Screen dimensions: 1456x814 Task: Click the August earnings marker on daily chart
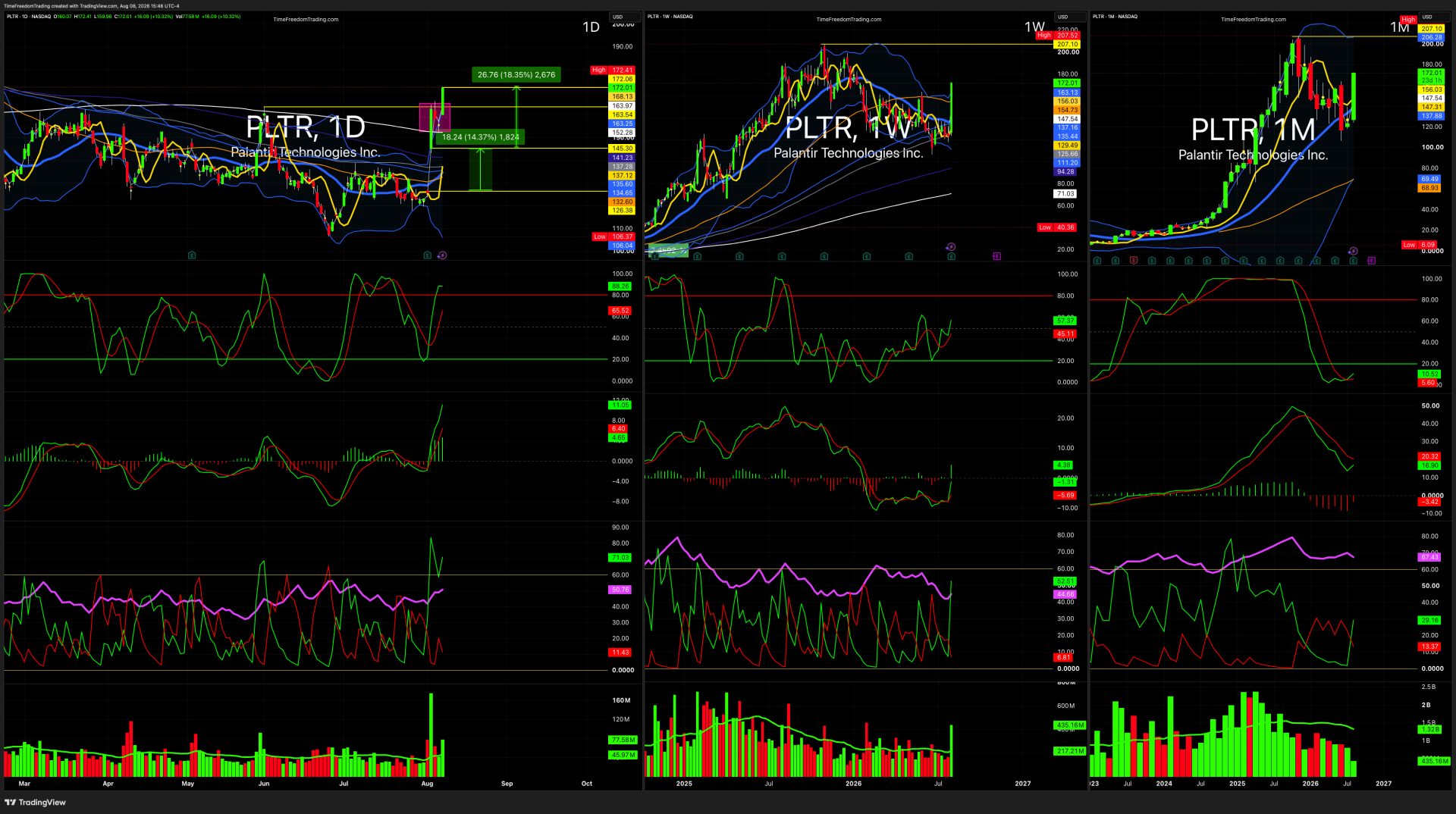(x=428, y=255)
